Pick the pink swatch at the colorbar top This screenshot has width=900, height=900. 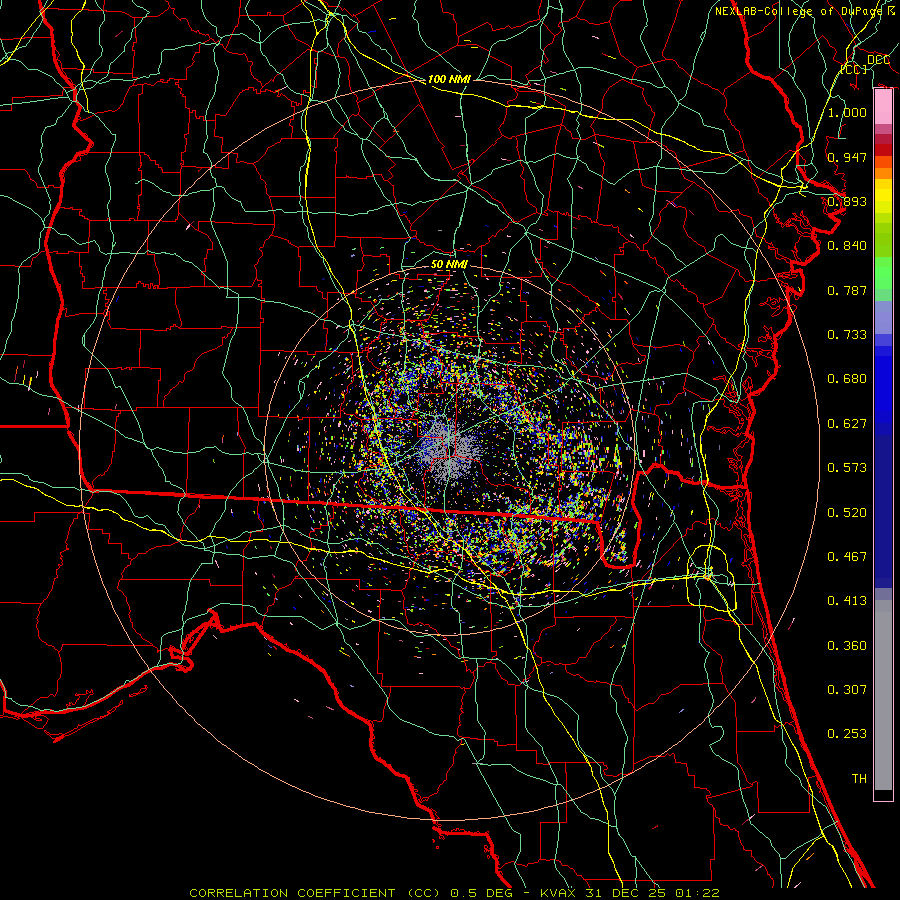[x=883, y=106]
